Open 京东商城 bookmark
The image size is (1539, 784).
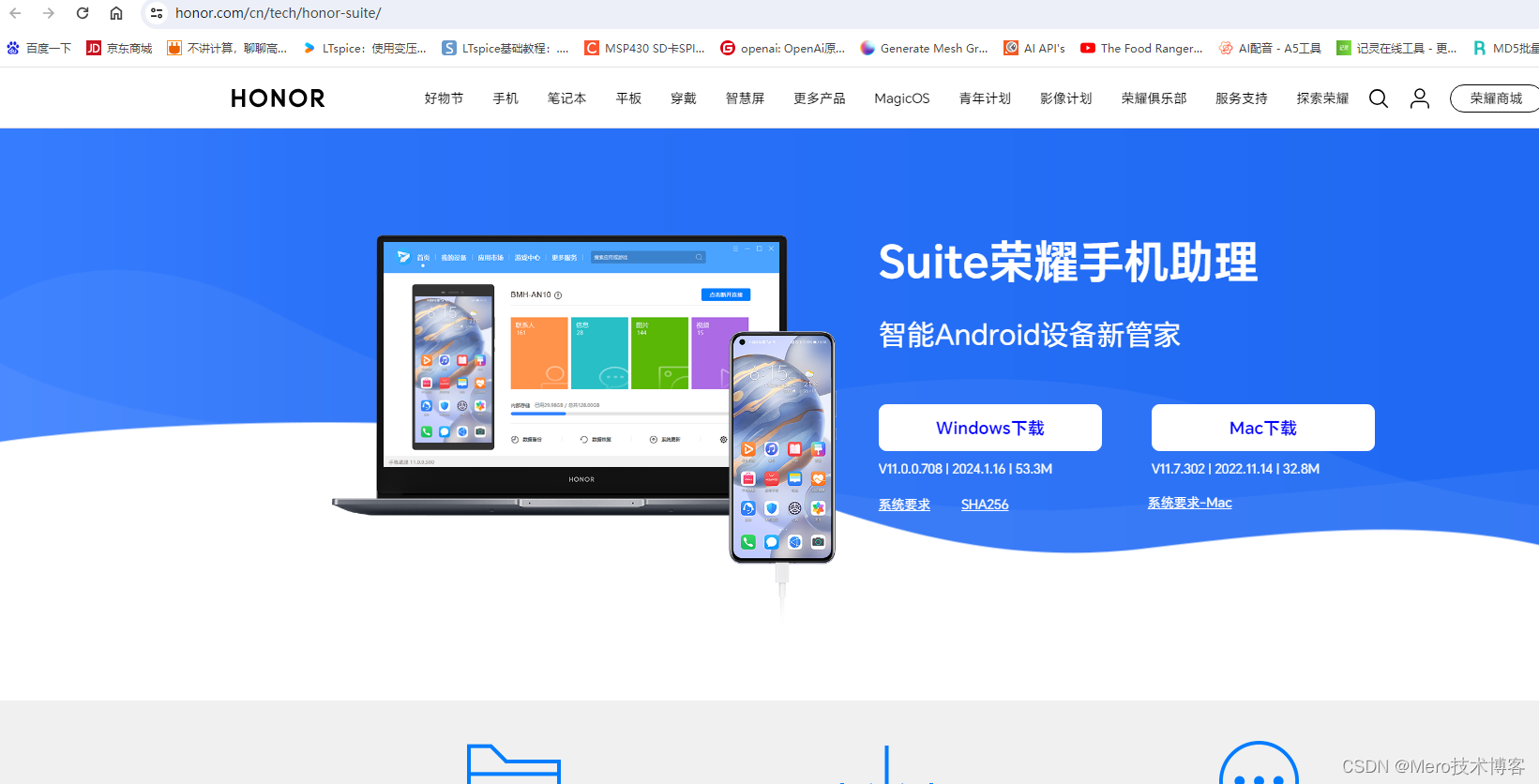[x=119, y=48]
